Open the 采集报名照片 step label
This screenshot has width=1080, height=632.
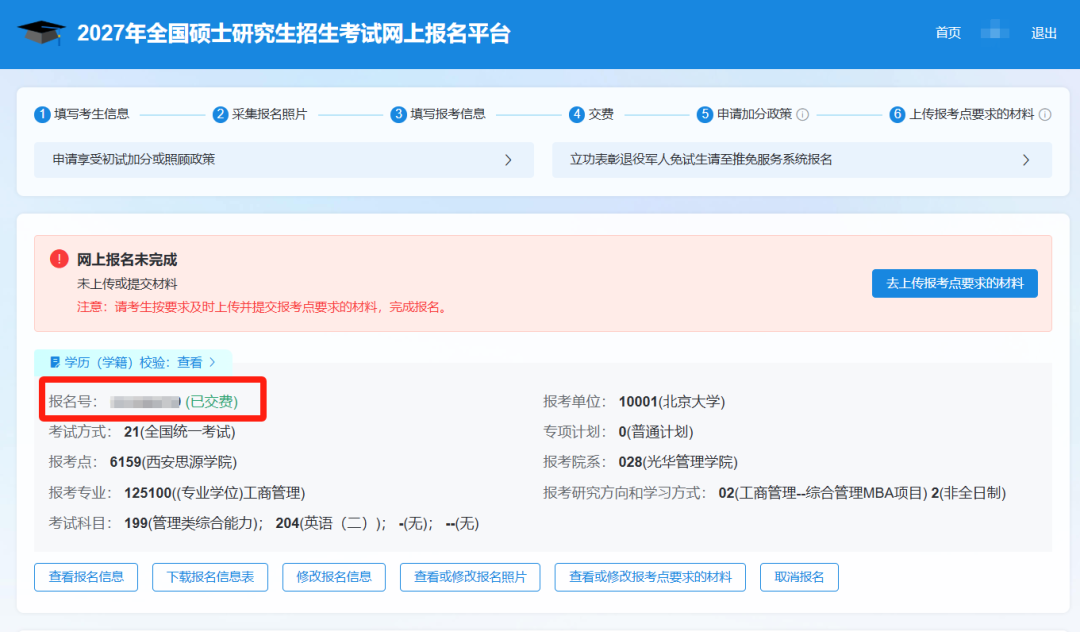(x=269, y=114)
